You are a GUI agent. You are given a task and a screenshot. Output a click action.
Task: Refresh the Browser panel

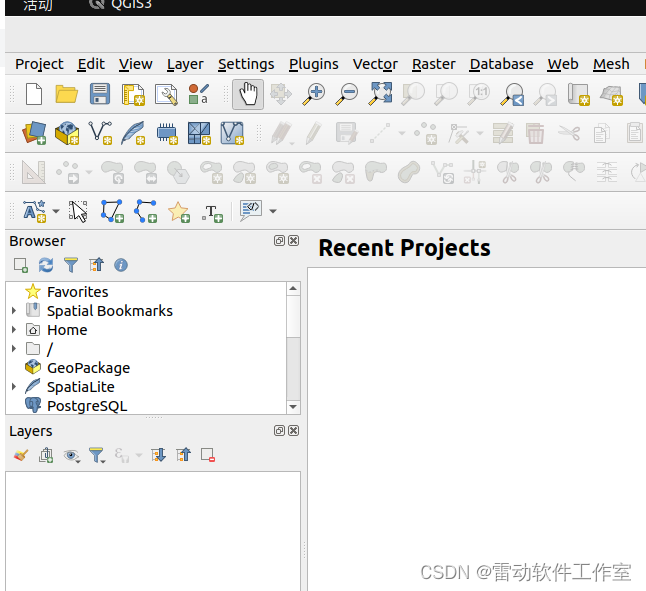pyautogui.click(x=46, y=265)
